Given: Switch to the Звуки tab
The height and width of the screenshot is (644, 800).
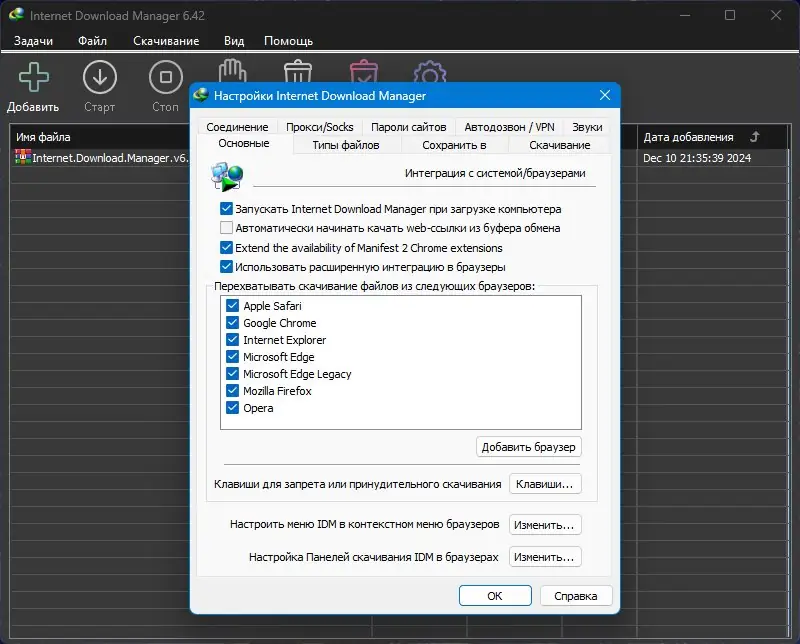Looking at the screenshot, I should click(587, 127).
